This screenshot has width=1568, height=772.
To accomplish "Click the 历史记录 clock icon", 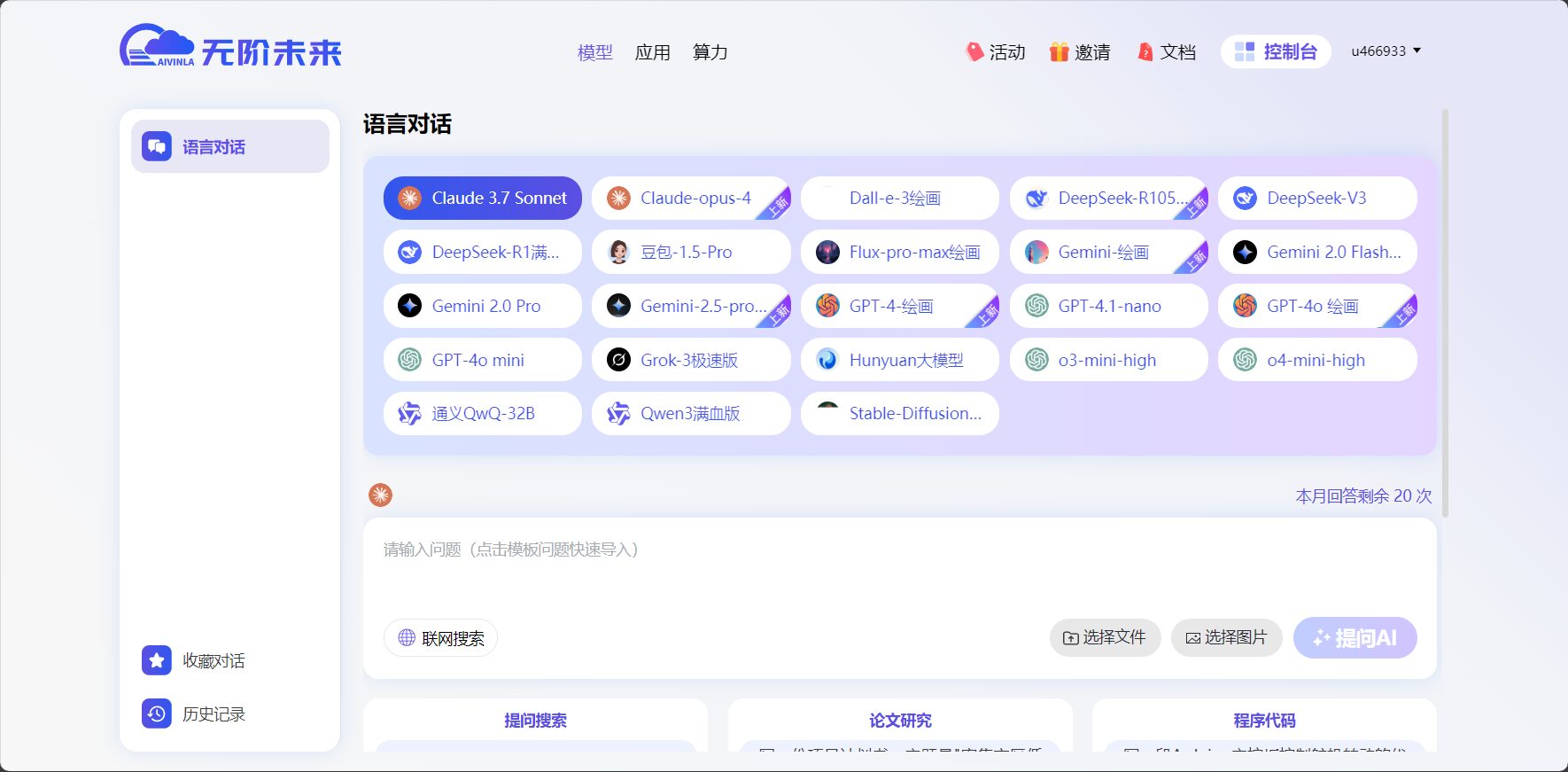I will tap(157, 714).
